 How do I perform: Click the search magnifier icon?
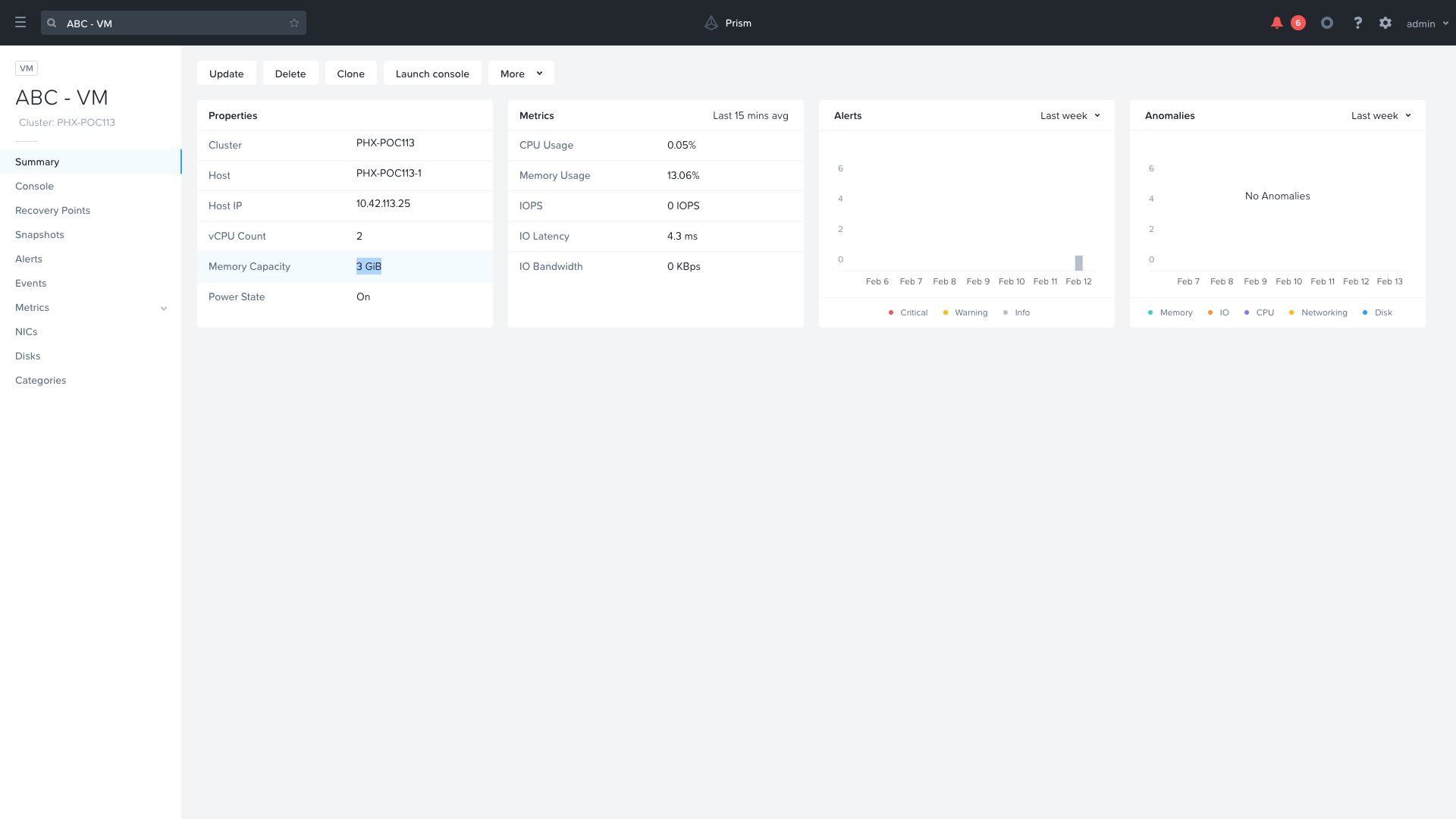[x=52, y=23]
